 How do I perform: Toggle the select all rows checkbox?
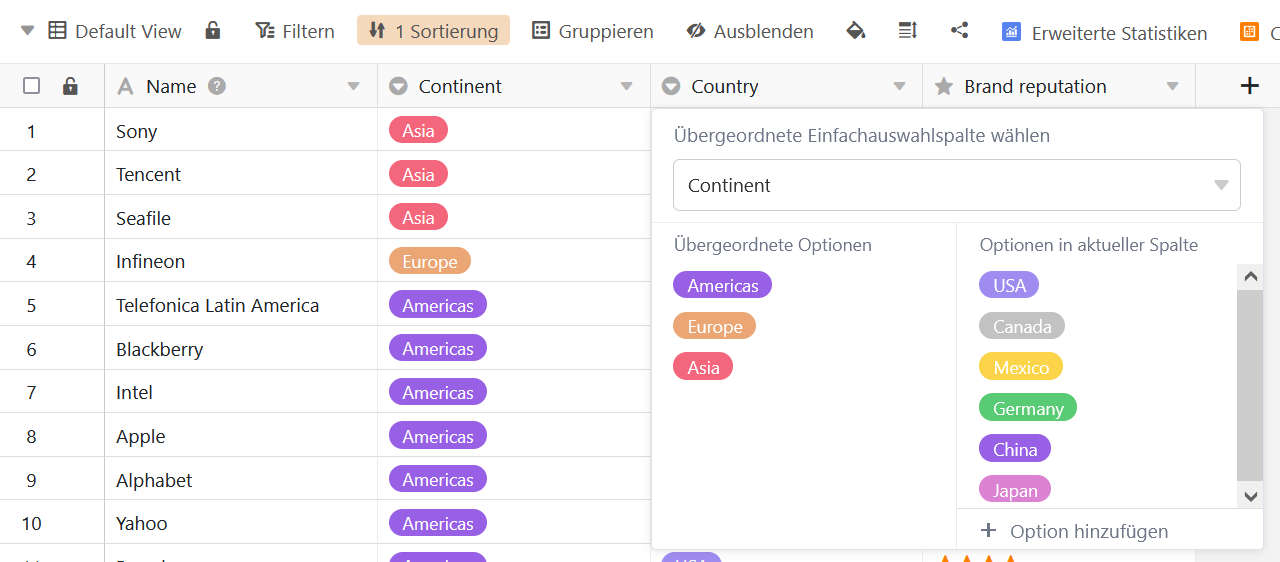point(32,86)
